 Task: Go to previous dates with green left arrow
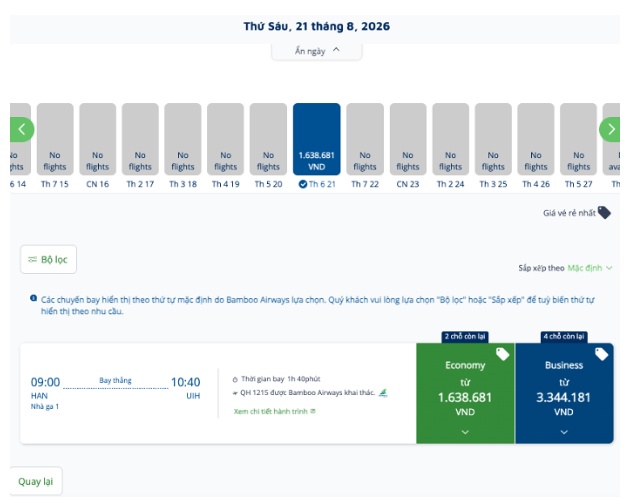(x=22, y=130)
